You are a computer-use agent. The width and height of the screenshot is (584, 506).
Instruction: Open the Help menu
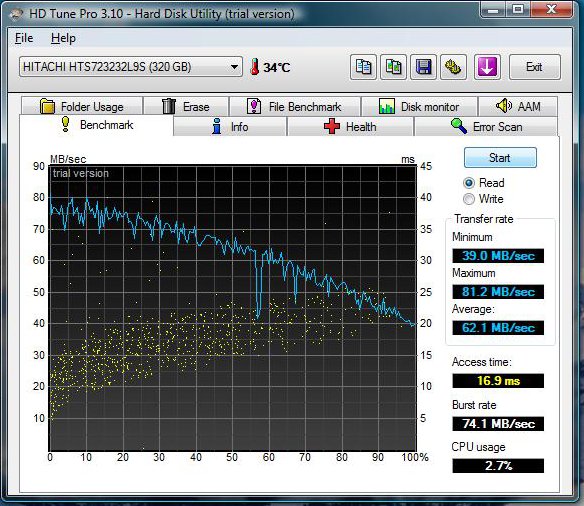pyautogui.click(x=63, y=38)
